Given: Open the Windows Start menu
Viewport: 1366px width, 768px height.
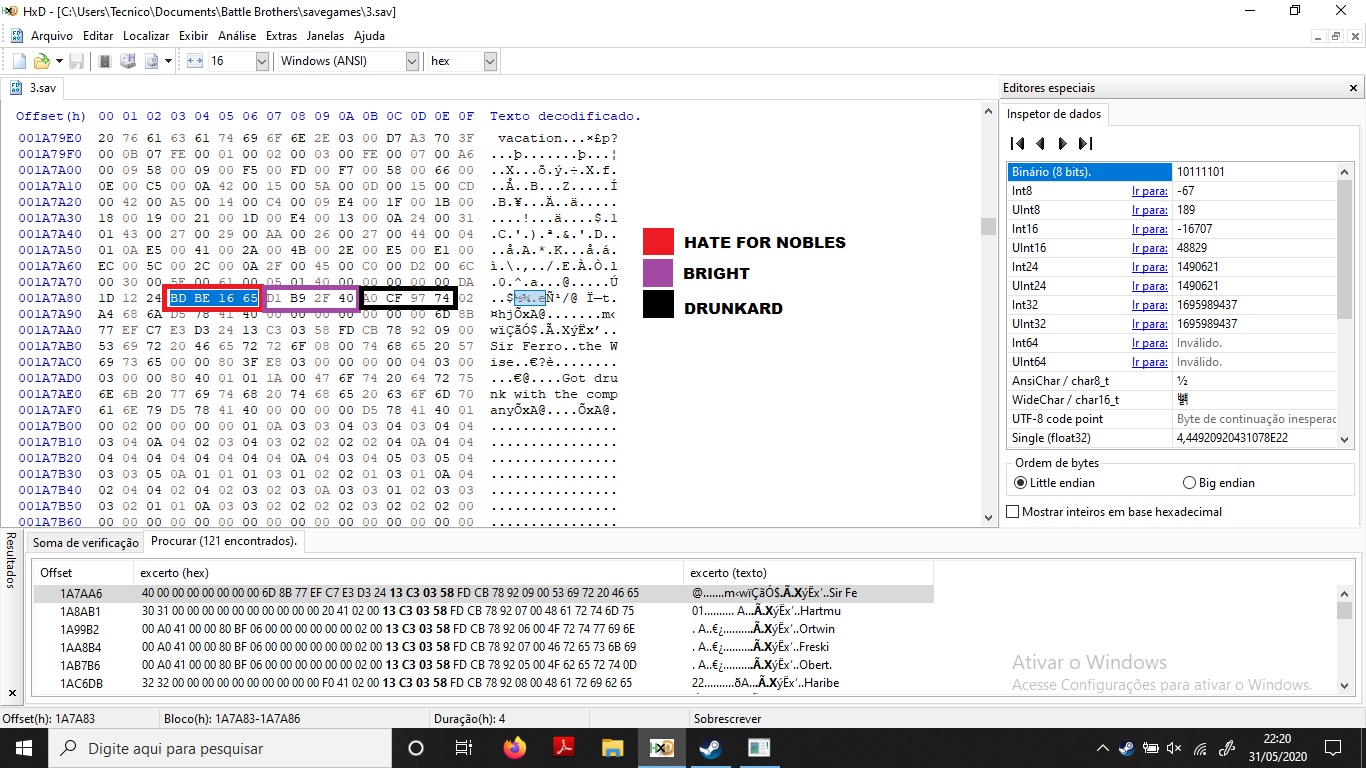Looking at the screenshot, I should coord(24,747).
